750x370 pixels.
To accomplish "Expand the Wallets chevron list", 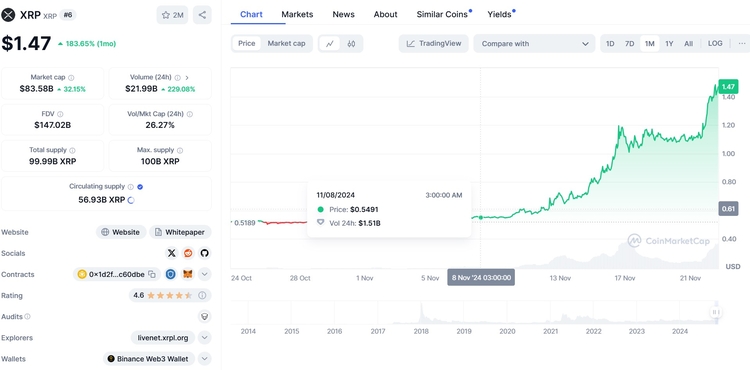I will click(x=205, y=359).
